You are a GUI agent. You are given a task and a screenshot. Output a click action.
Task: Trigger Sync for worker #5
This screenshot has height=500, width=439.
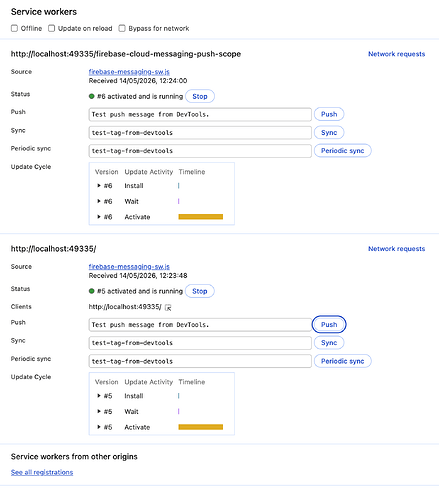tap(329, 343)
